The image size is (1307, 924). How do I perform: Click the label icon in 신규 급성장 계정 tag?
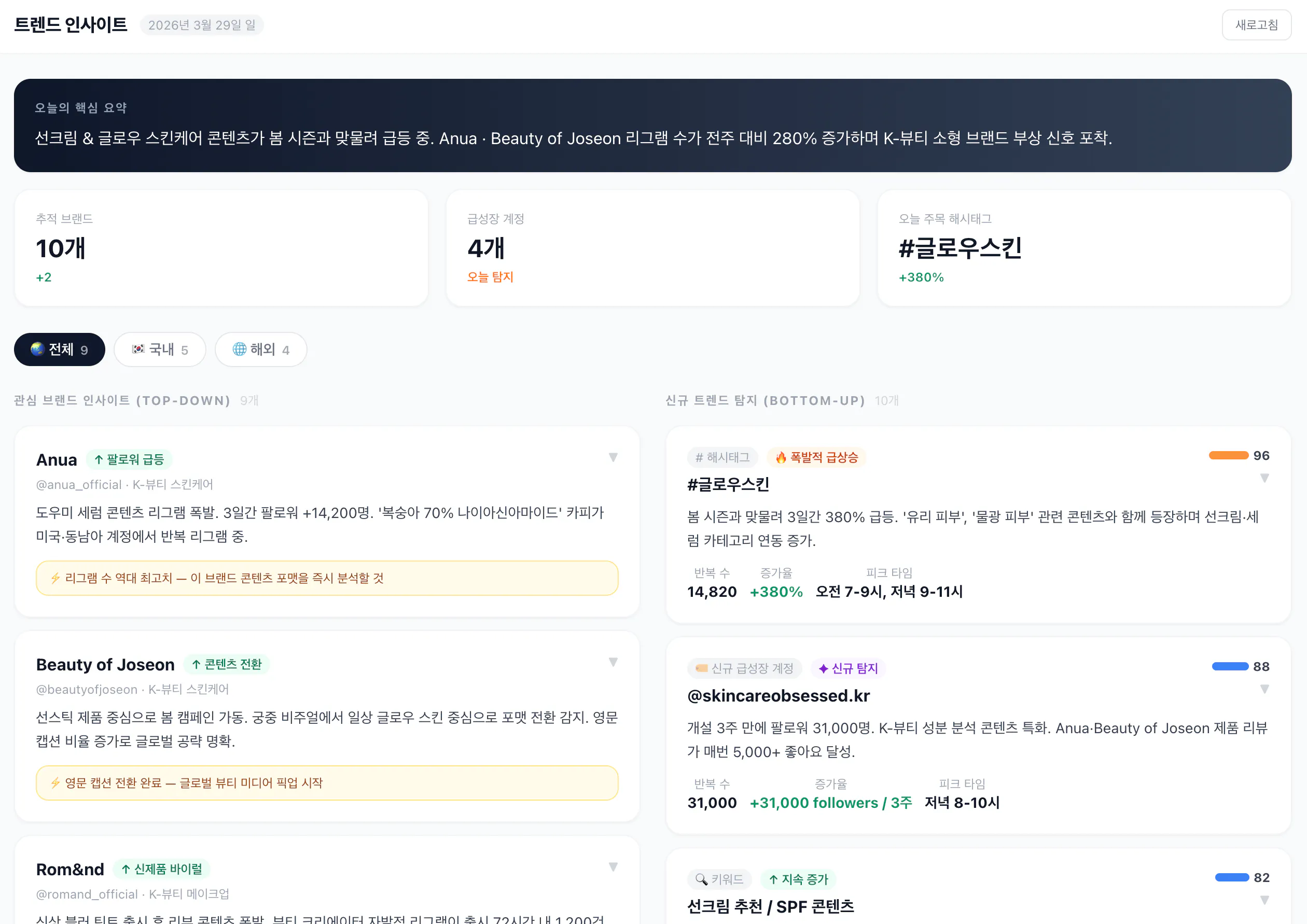coord(701,668)
